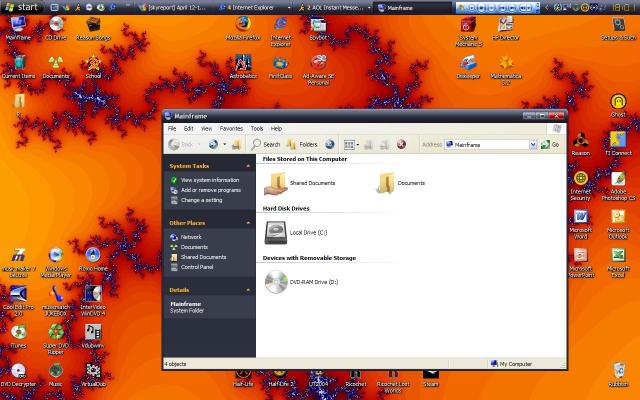
Task: Open the Edit menu
Action: pos(188,129)
